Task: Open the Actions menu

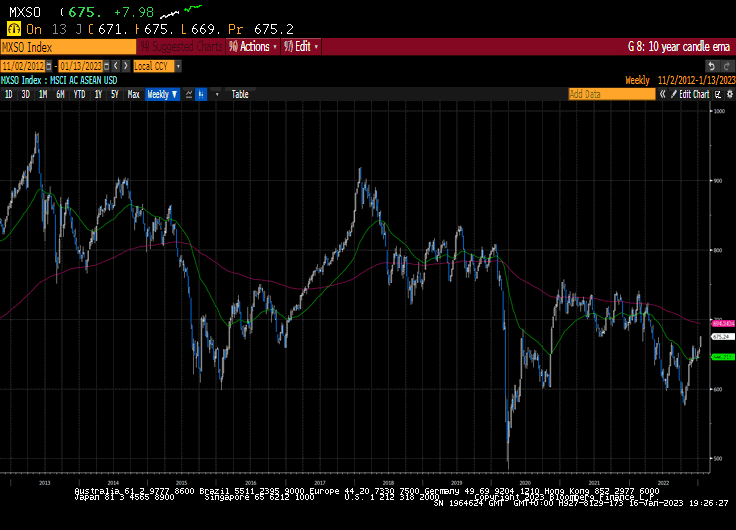Action: coord(253,46)
